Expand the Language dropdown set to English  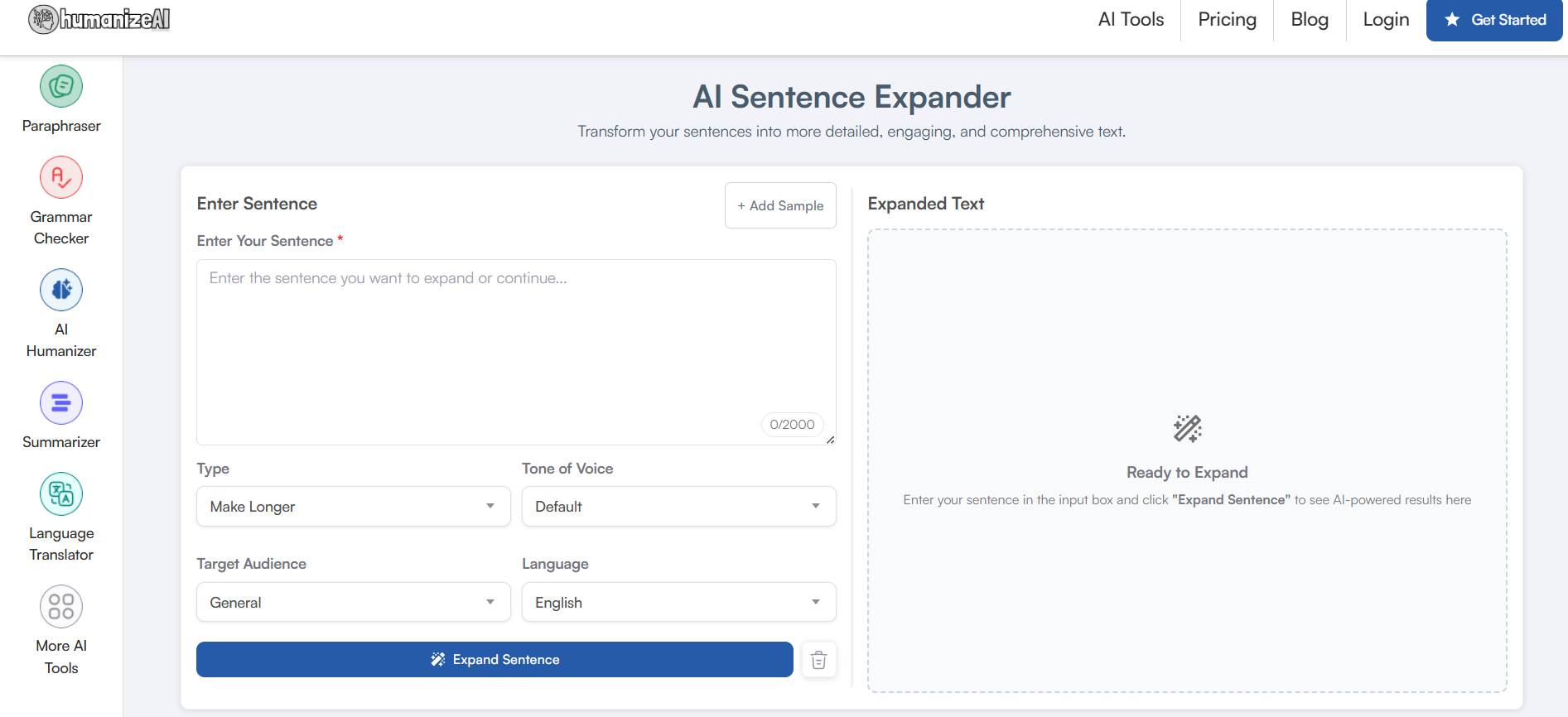tap(678, 603)
